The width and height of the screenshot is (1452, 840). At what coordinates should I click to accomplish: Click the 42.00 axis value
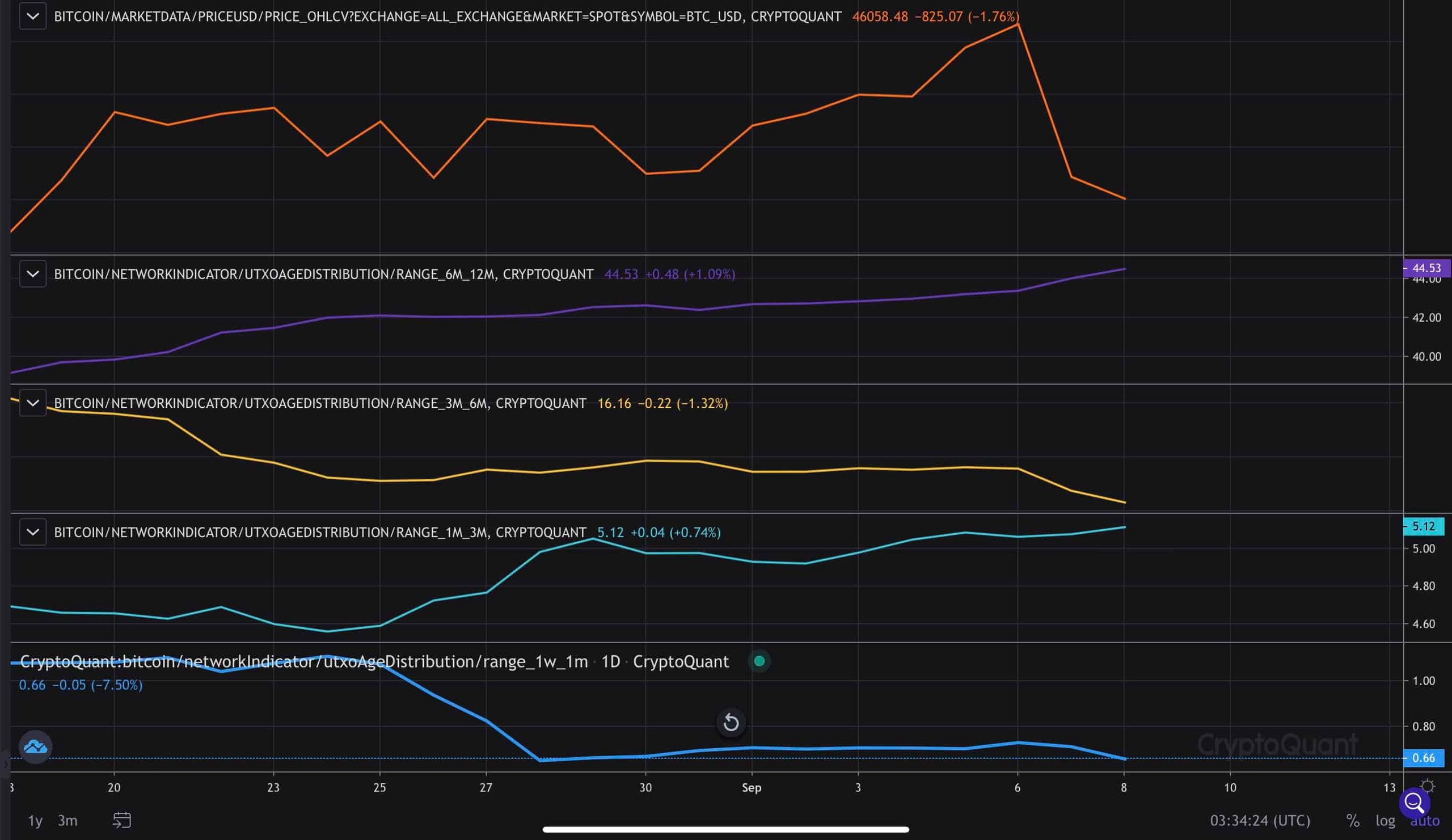[1426, 318]
